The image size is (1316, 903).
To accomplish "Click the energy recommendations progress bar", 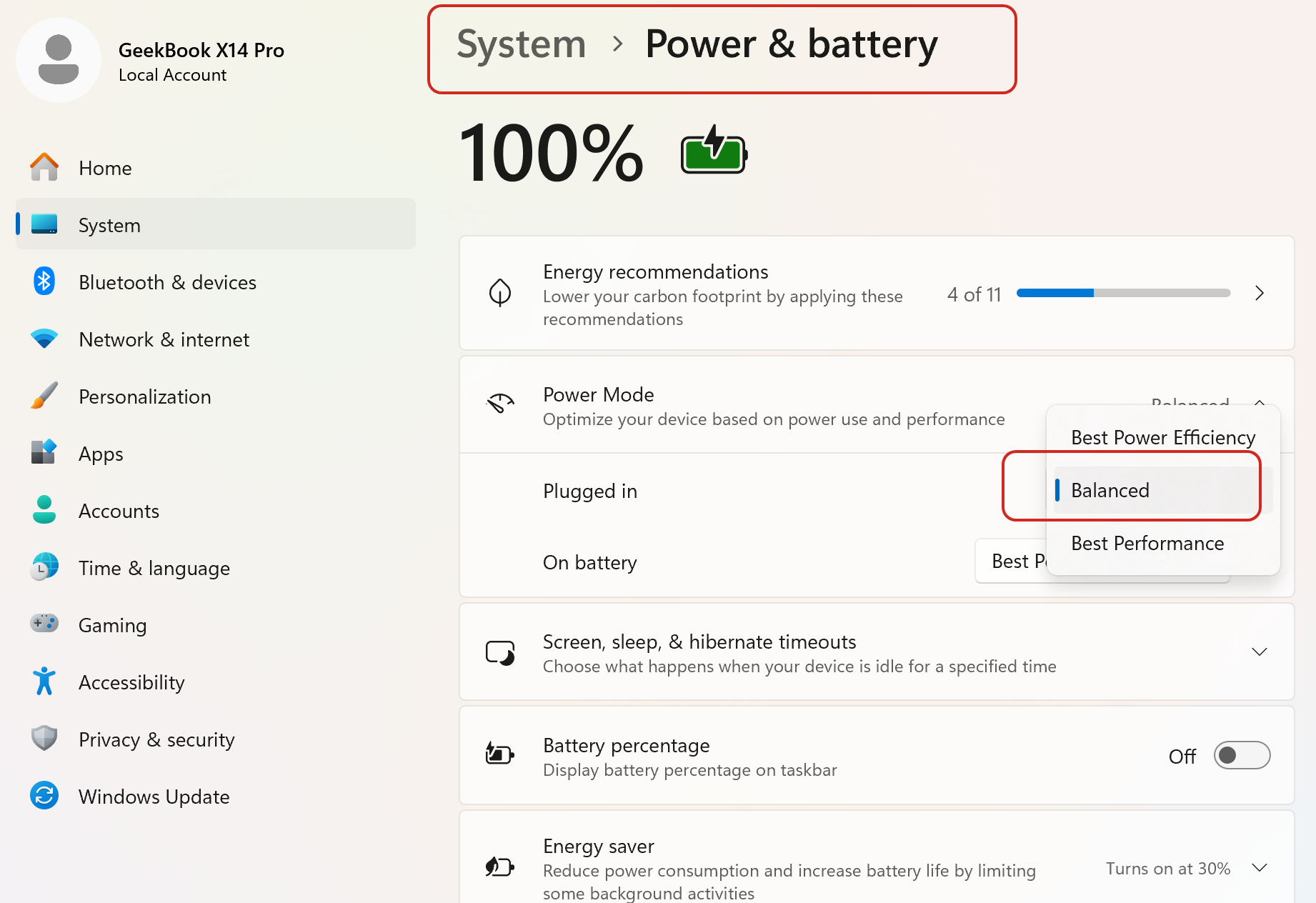I will pos(1123,293).
